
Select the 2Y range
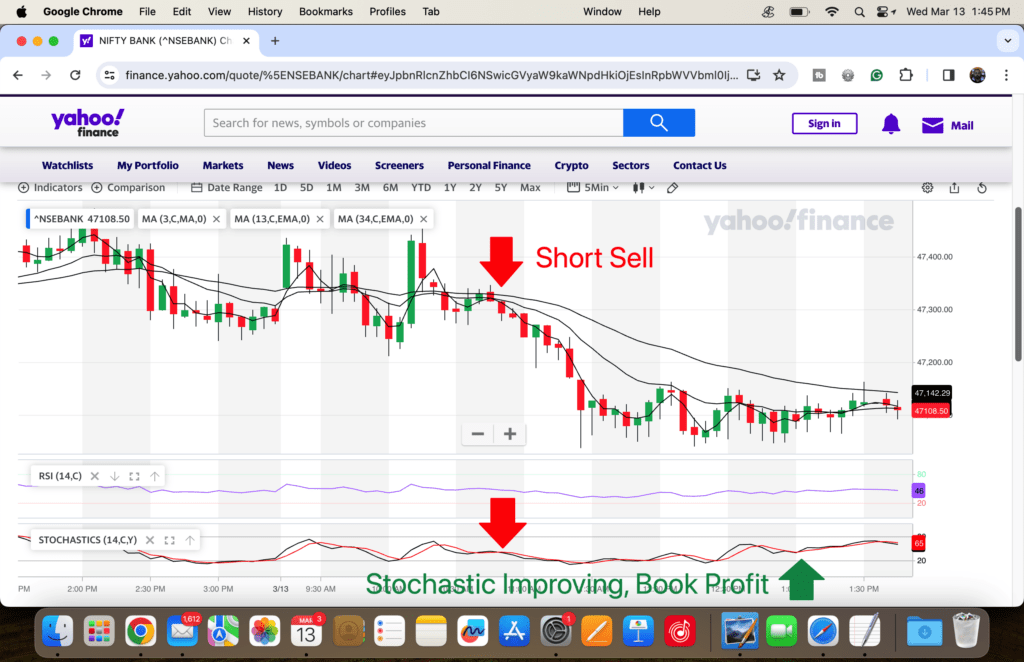pyautogui.click(x=475, y=187)
